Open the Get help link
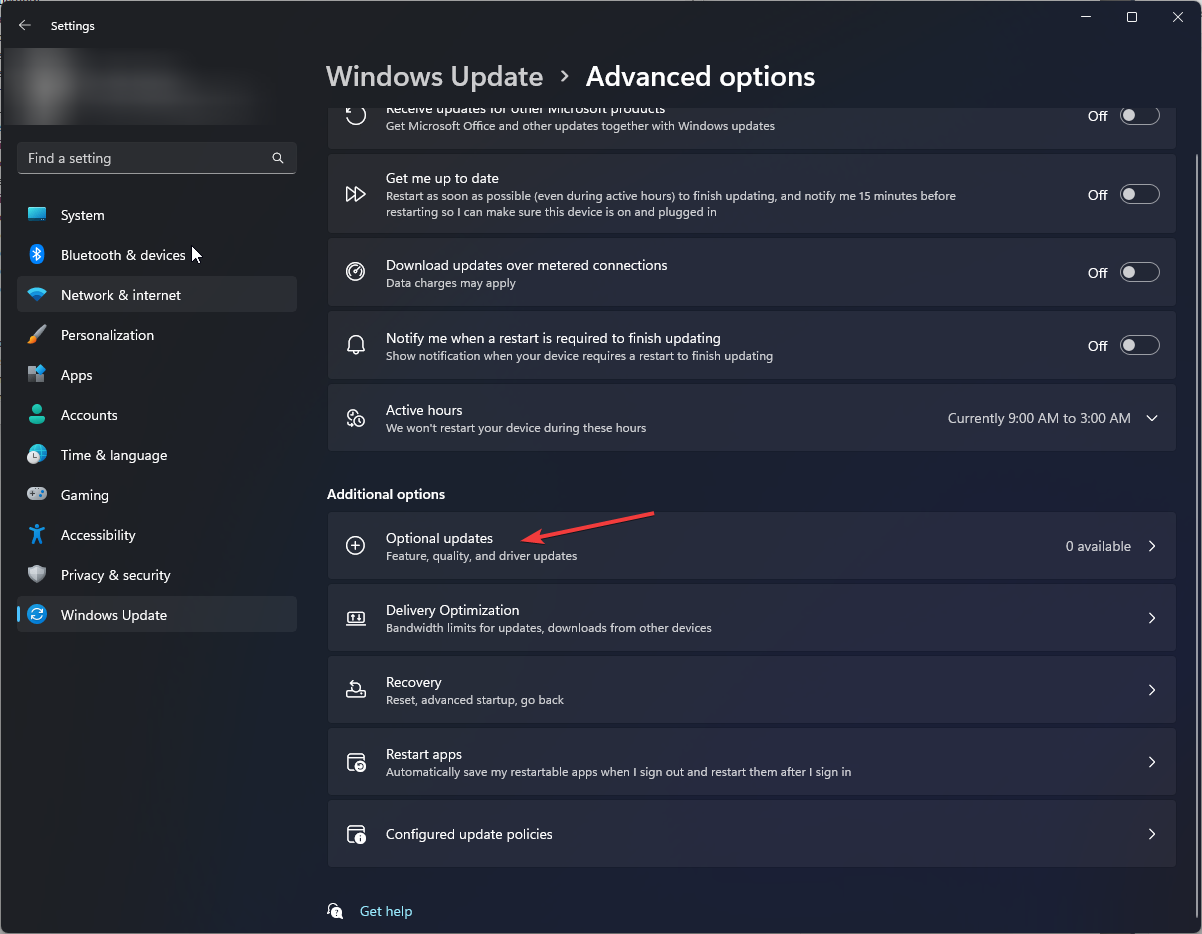This screenshot has width=1202, height=934. point(386,911)
